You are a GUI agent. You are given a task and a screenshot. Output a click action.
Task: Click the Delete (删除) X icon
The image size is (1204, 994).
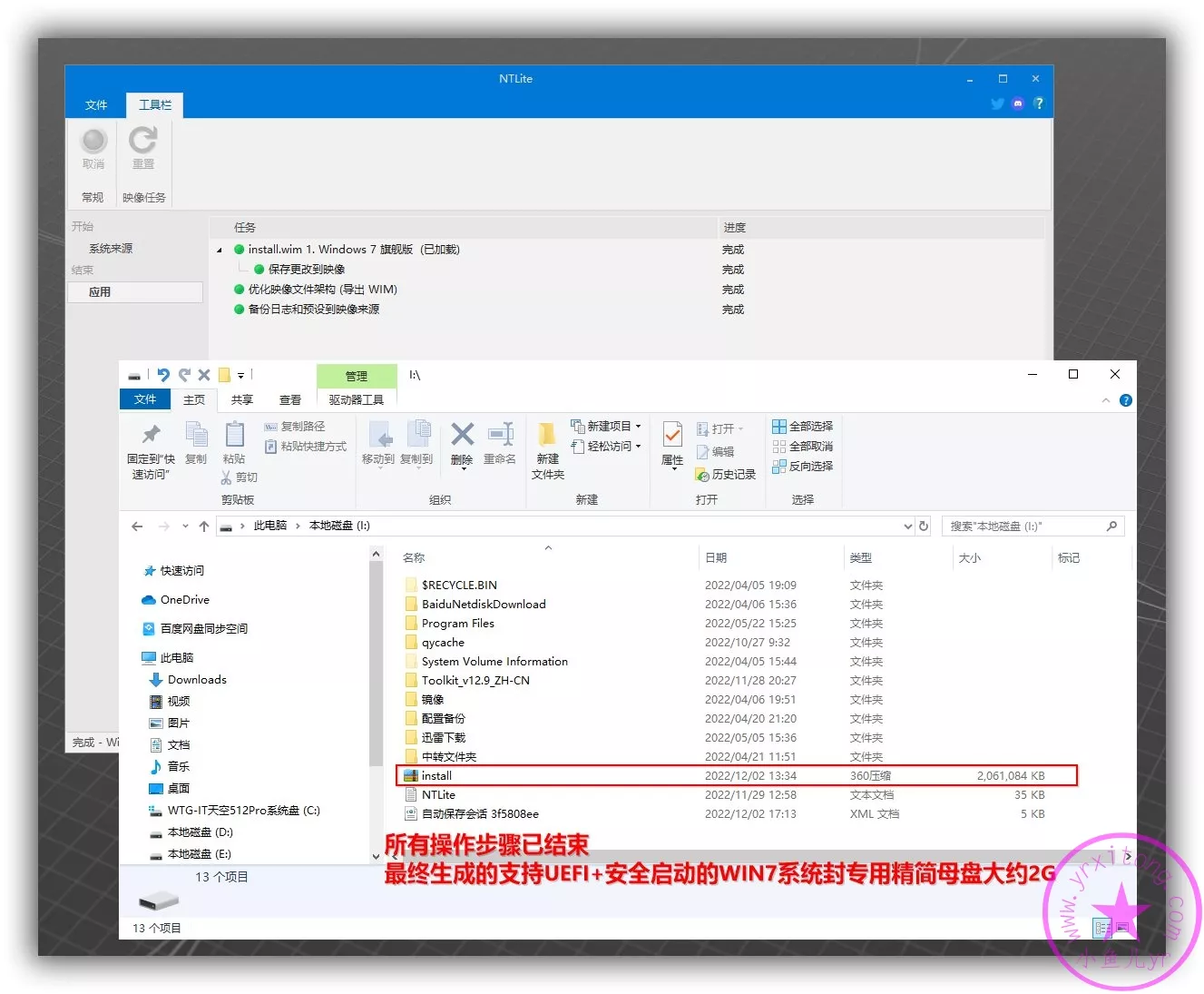point(462,434)
